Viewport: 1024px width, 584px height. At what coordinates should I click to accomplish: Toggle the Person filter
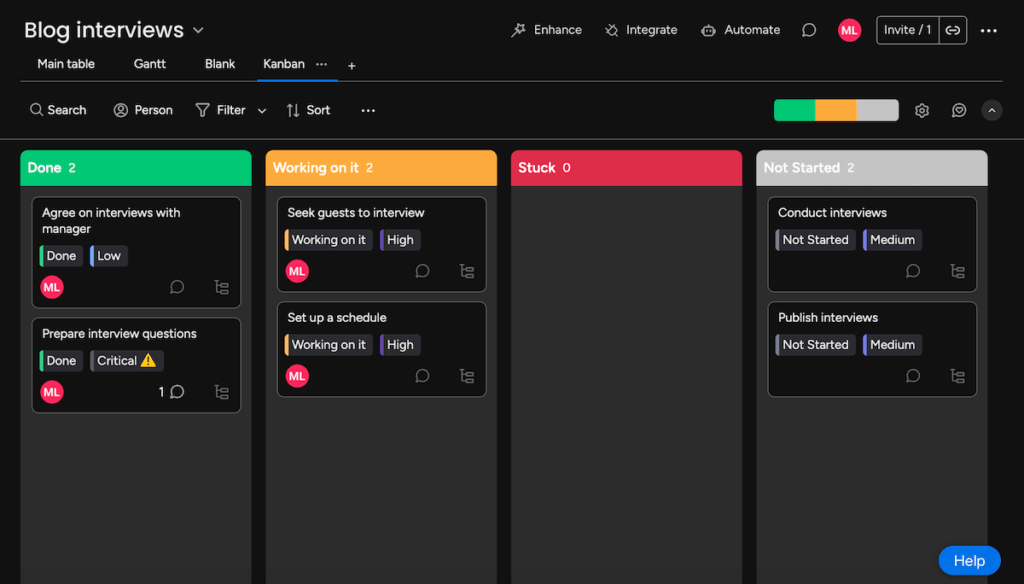click(x=143, y=110)
